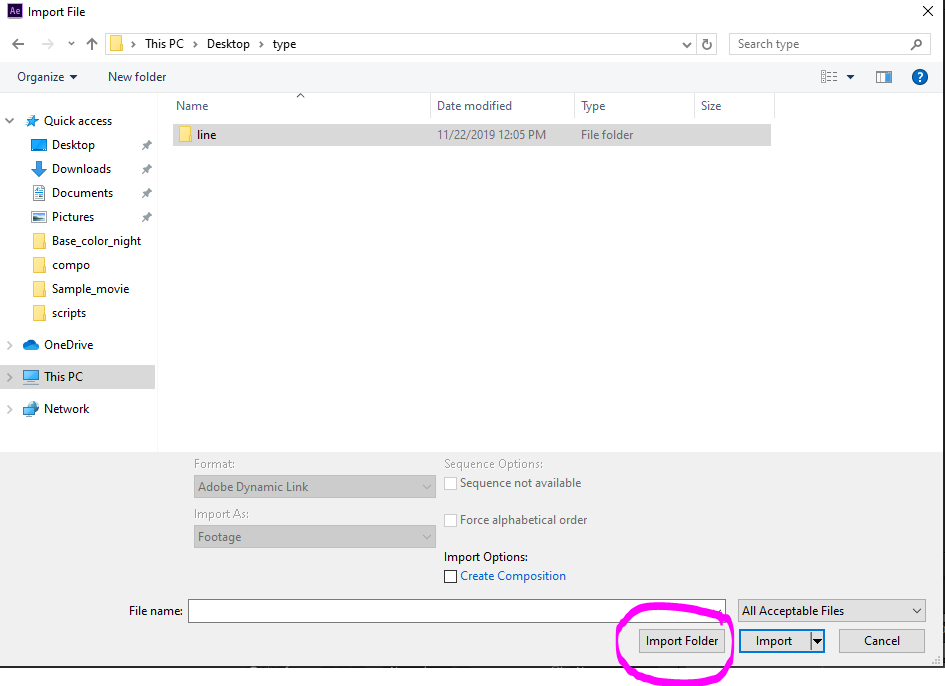Image resolution: width=945 pixels, height=686 pixels.
Task: Open the All Acceptable Files dropdown
Action: point(831,610)
